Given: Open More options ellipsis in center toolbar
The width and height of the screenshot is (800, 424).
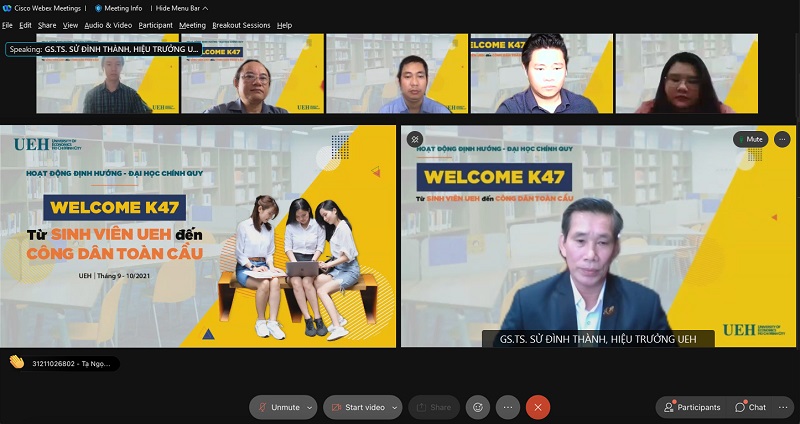Looking at the screenshot, I should 508,407.
